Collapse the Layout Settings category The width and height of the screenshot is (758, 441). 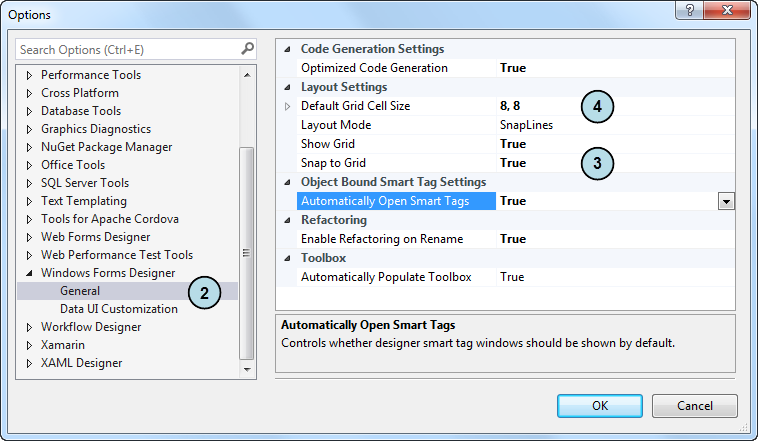(x=289, y=87)
